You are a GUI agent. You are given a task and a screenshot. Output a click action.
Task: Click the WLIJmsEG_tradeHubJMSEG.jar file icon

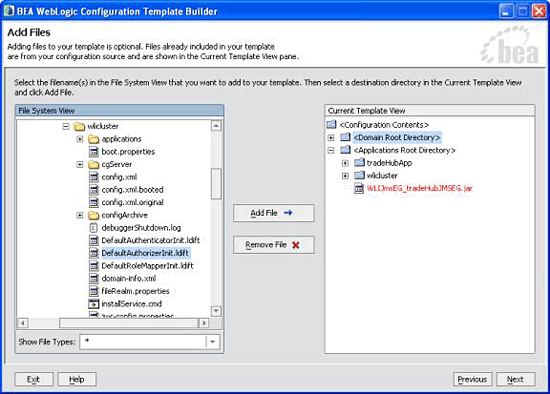click(x=359, y=188)
